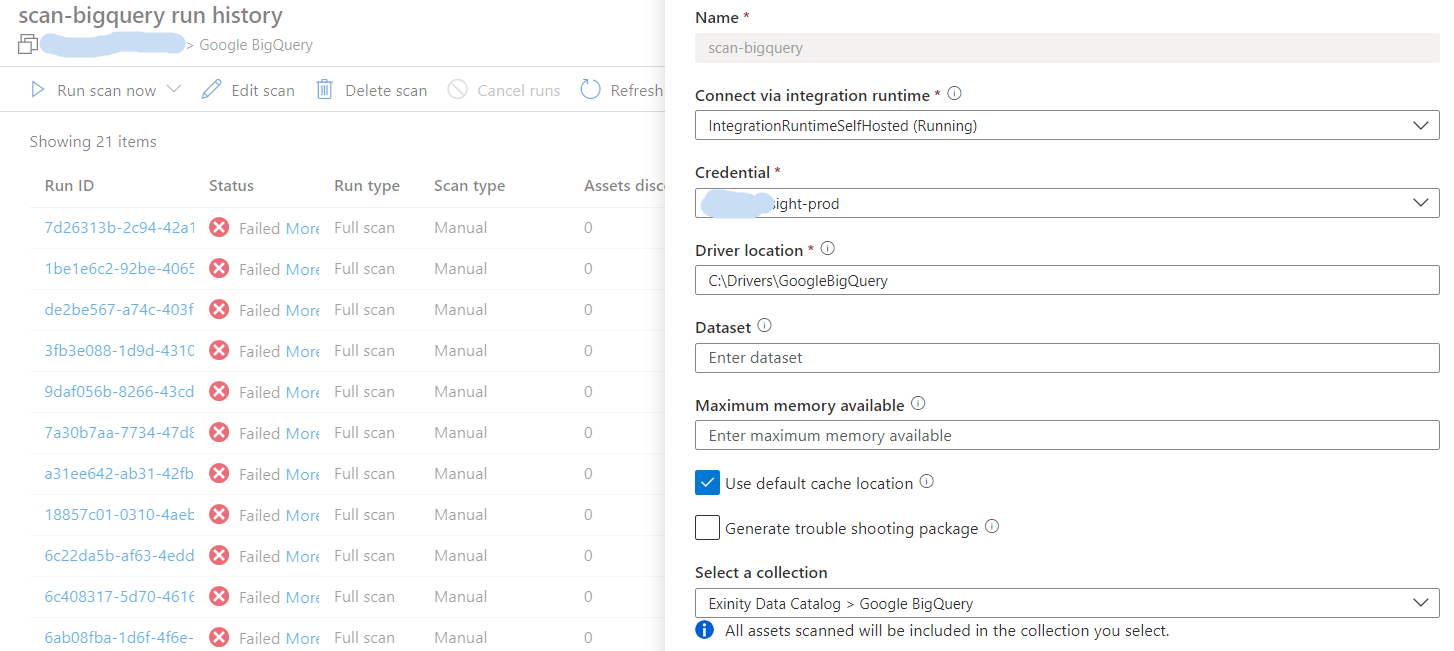
Task: Click the Status column header
Action: pos(231,186)
